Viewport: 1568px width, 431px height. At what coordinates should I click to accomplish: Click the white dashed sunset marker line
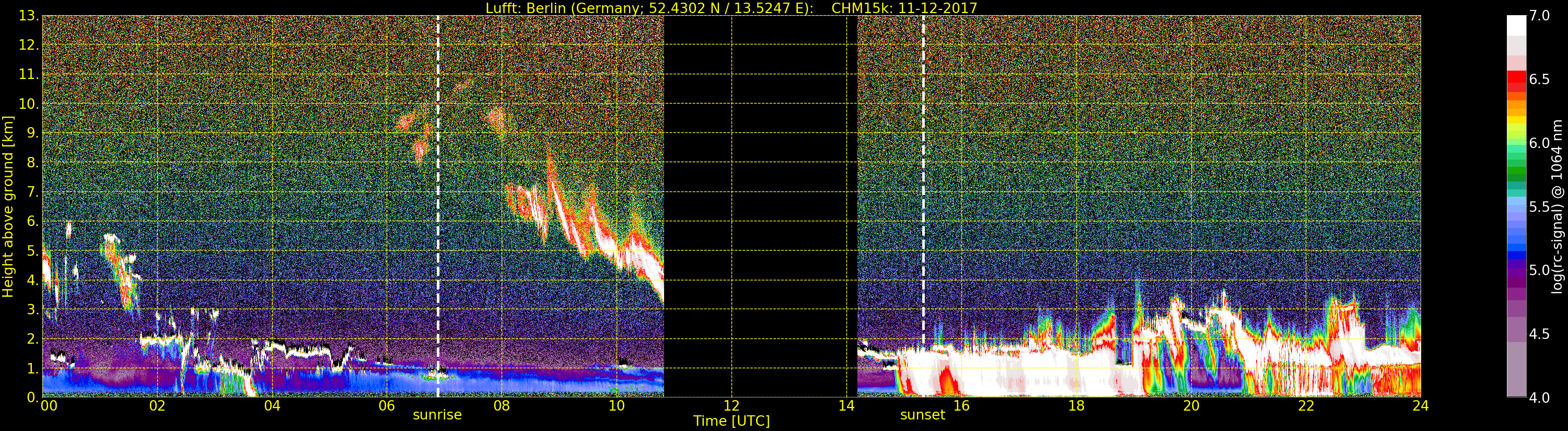pyautogui.click(x=923, y=183)
